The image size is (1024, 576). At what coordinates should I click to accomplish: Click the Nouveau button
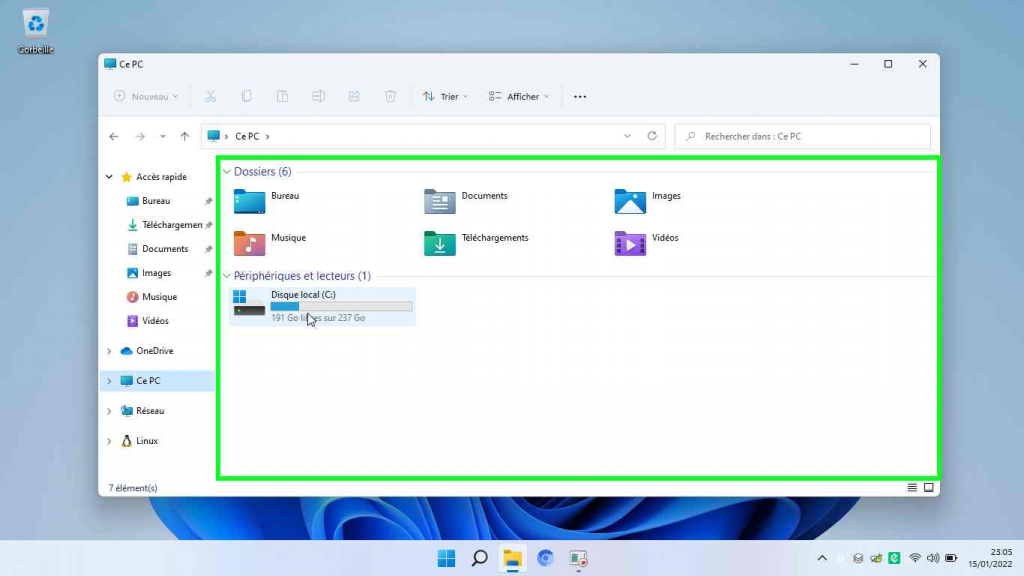(146, 96)
